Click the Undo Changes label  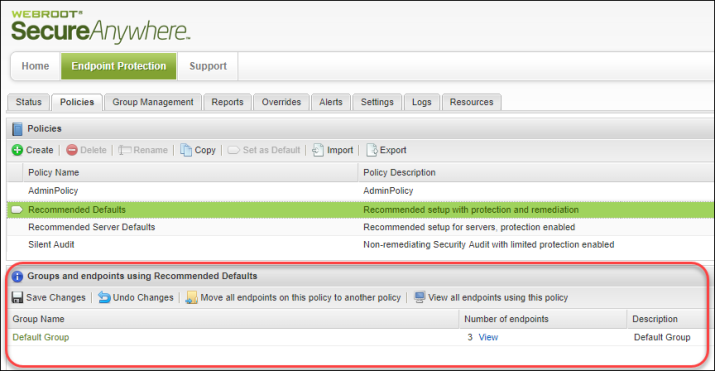point(143,298)
